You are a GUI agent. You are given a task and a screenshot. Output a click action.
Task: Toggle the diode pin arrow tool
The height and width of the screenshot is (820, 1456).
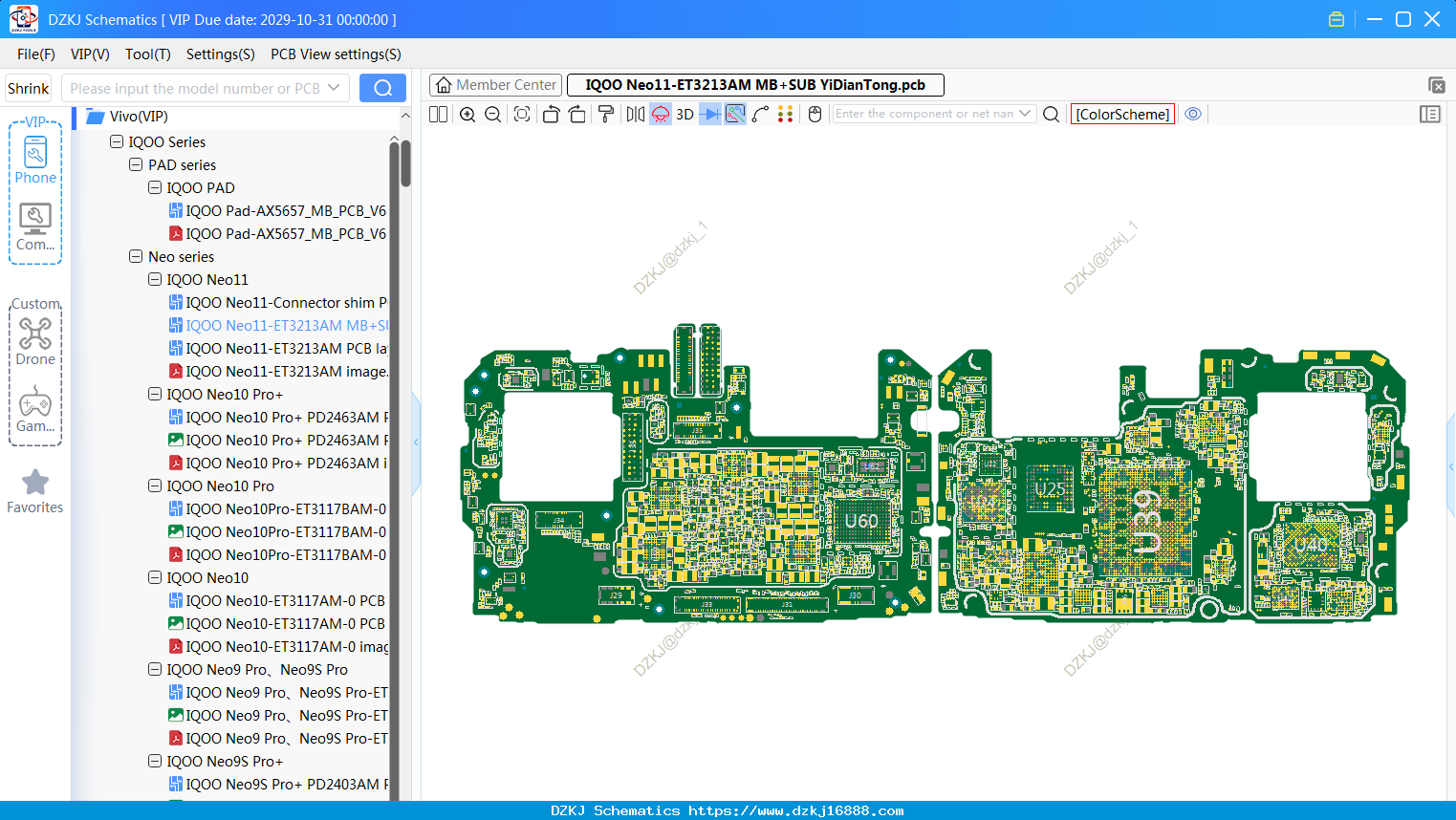[710, 115]
